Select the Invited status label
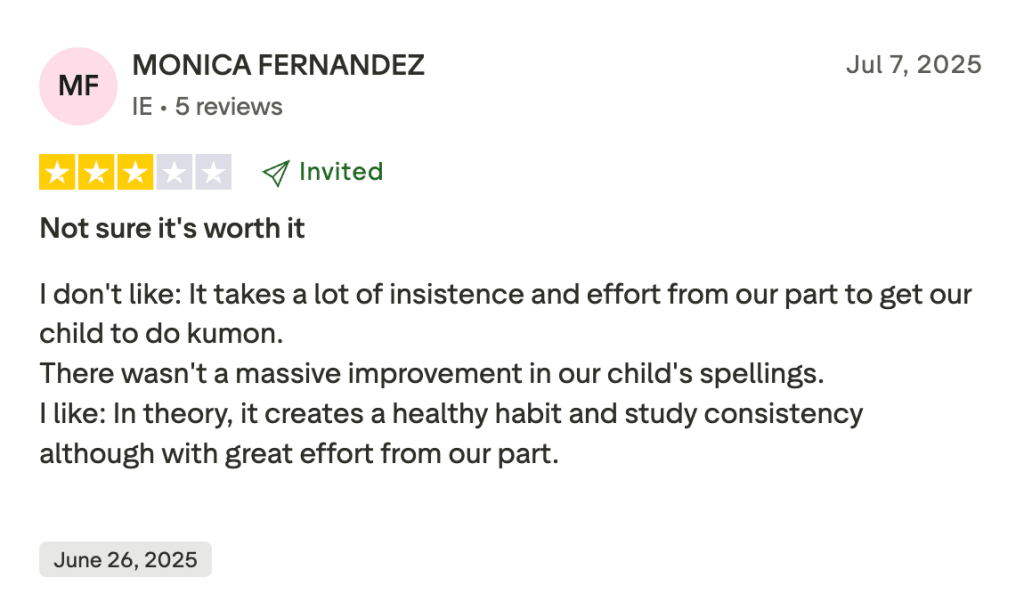Viewport: 1024px width, 602px height. tap(340, 171)
